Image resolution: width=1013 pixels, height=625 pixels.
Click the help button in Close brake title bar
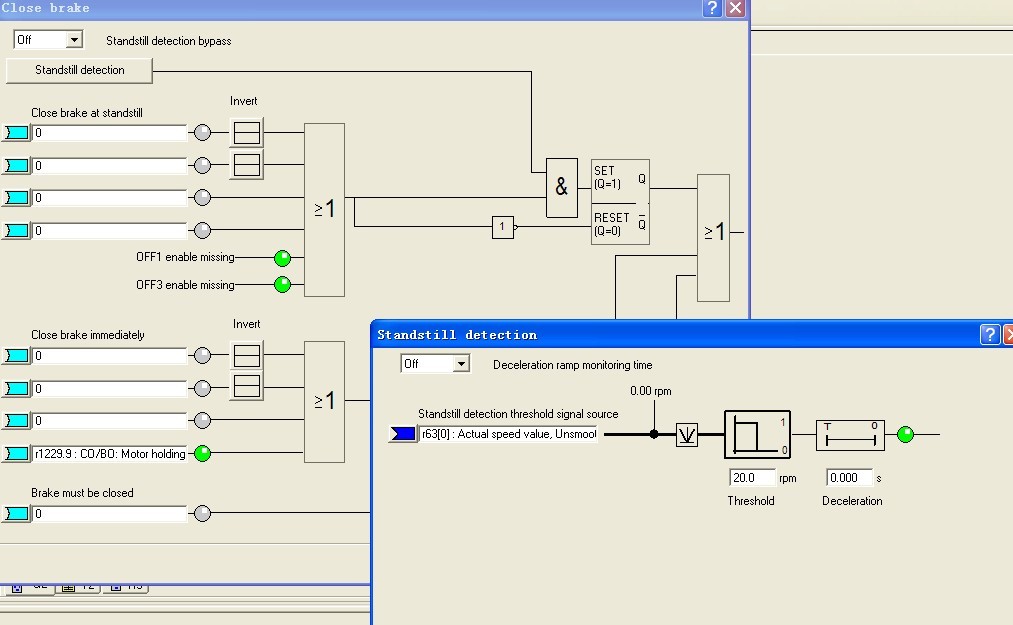pos(711,8)
